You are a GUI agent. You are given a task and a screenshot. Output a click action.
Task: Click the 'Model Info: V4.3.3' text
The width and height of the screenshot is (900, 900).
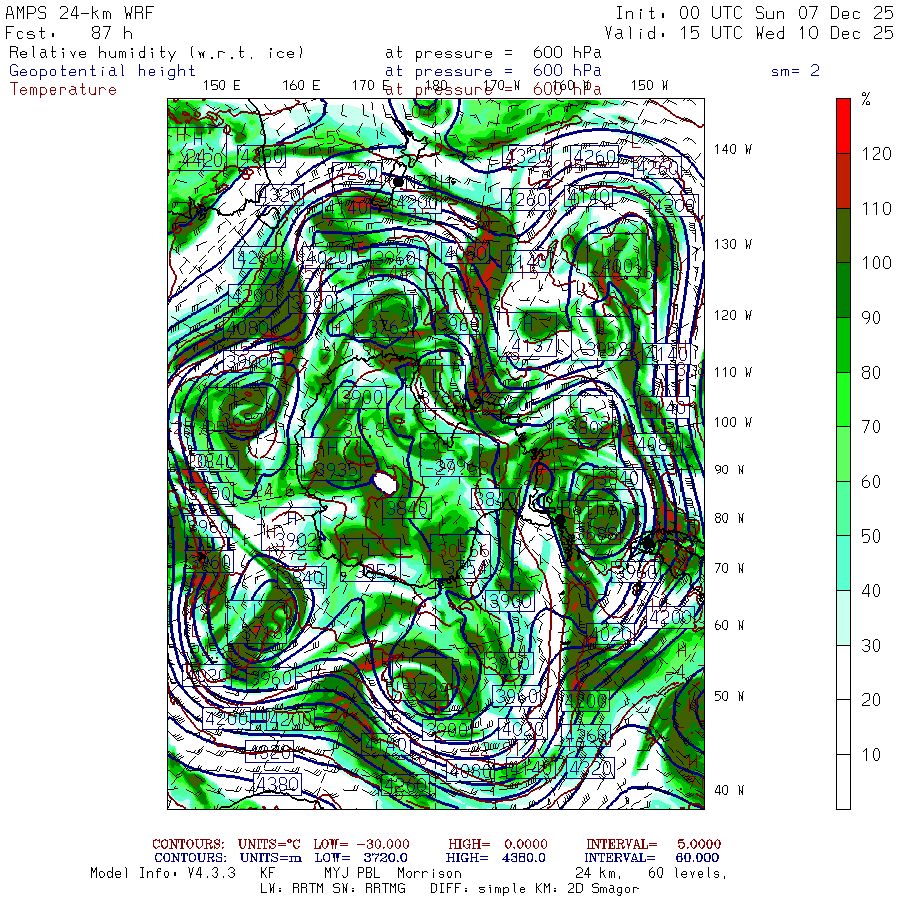coord(163,874)
